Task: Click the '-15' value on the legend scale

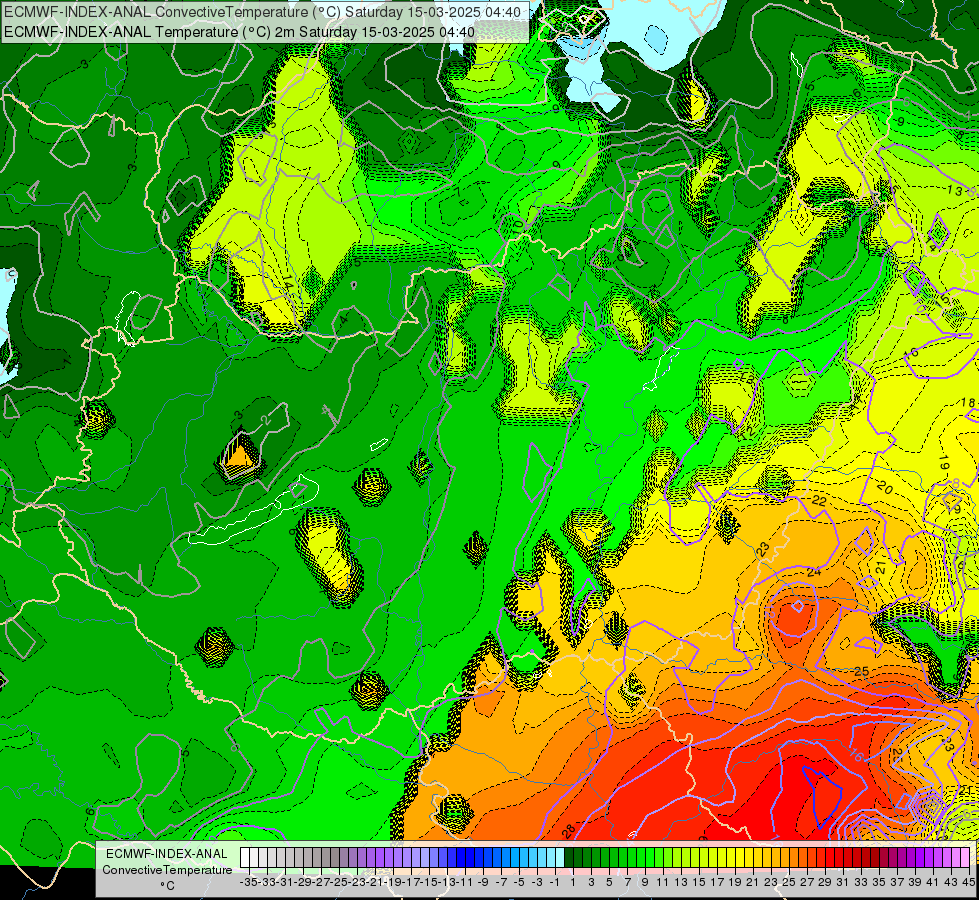Action: click(429, 883)
